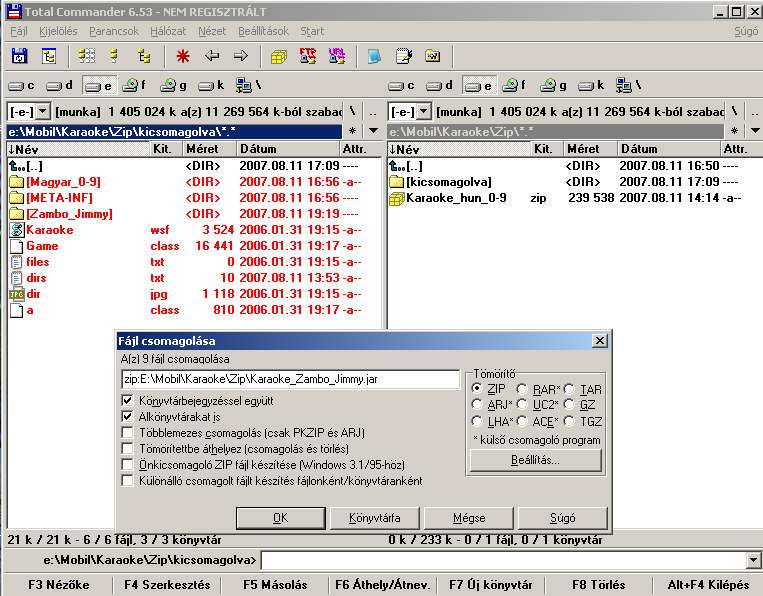Select the RAR packer radio button

522,389
